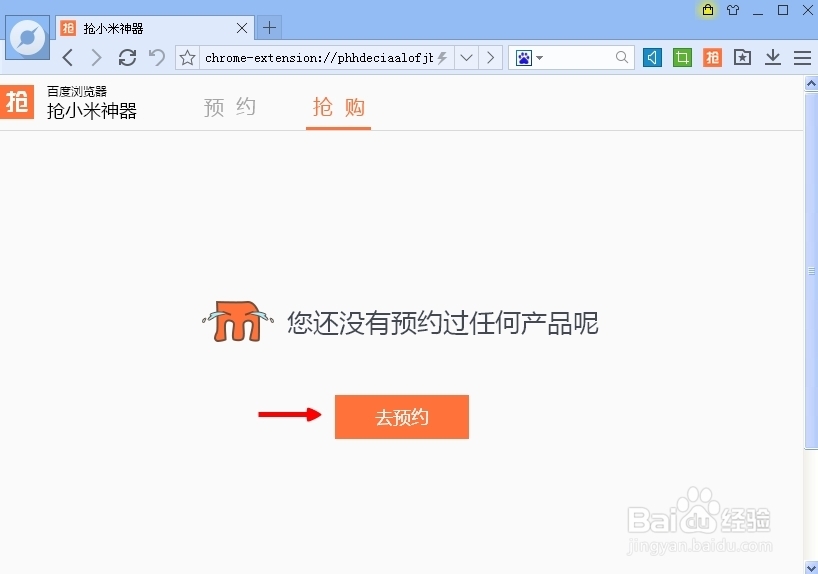This screenshot has height=574, width=818.
Task: Switch to the 抢购 tab
Action: 339,107
